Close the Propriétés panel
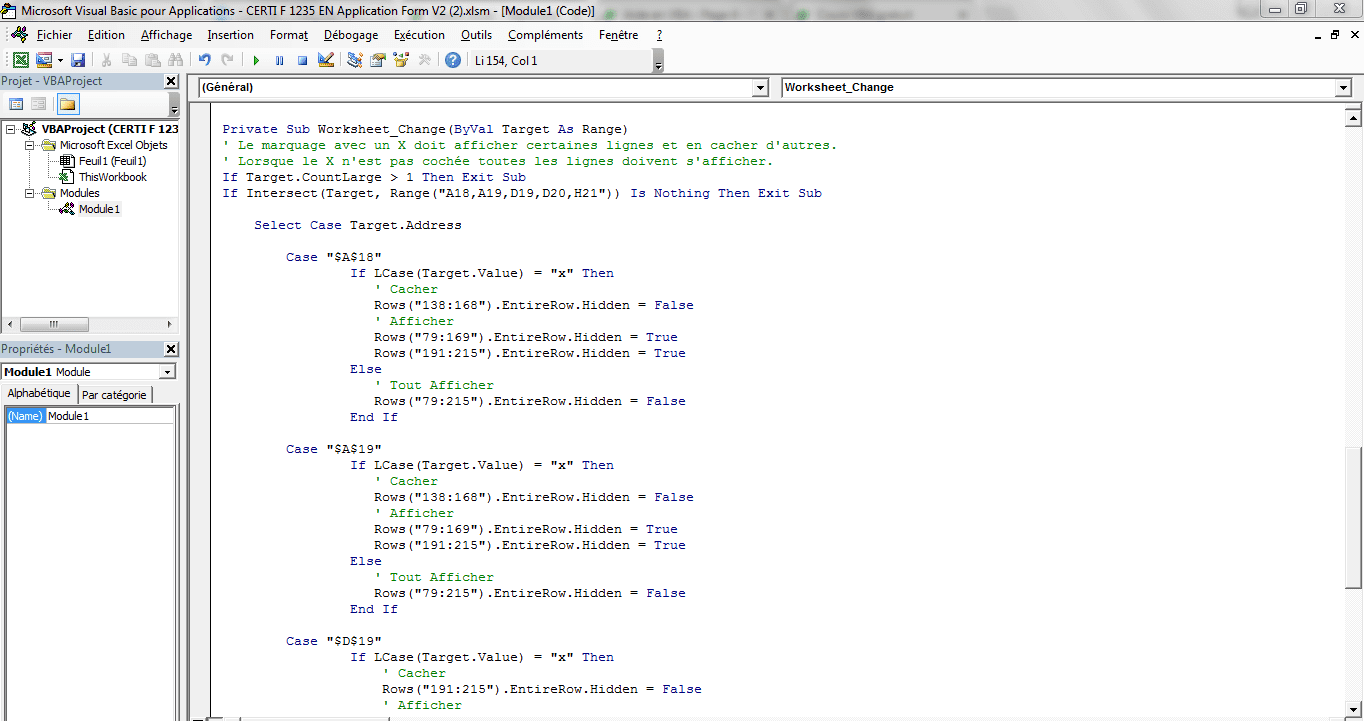This screenshot has width=1364, height=721. pyautogui.click(x=171, y=349)
